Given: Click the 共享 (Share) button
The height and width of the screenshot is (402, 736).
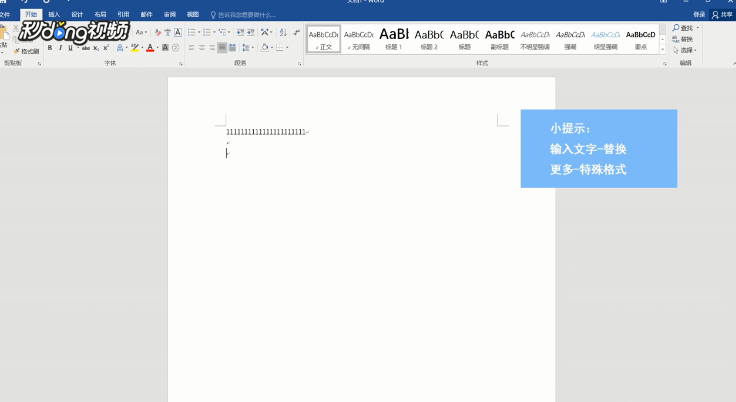Looking at the screenshot, I should (722, 15).
